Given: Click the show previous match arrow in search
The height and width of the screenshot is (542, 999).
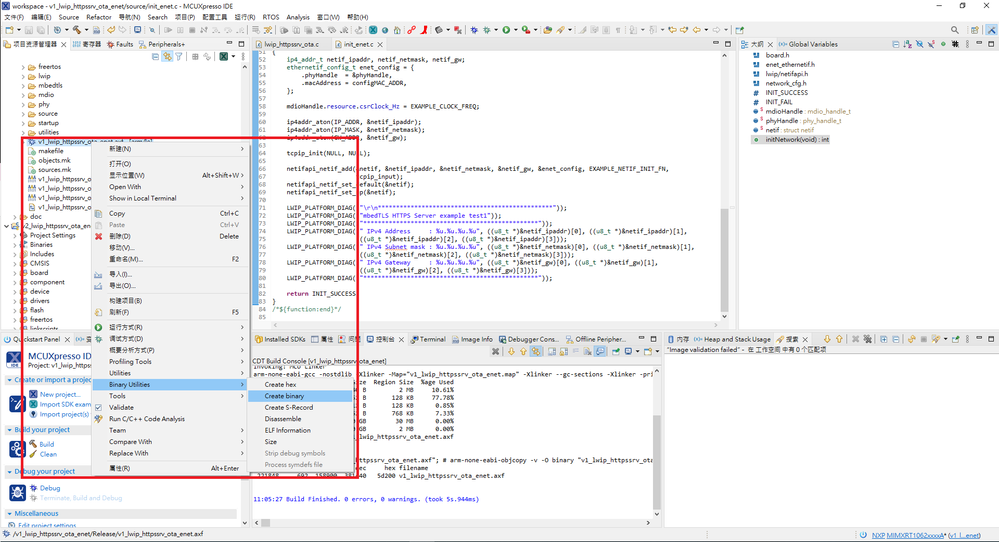Looking at the screenshot, I should (839, 339).
